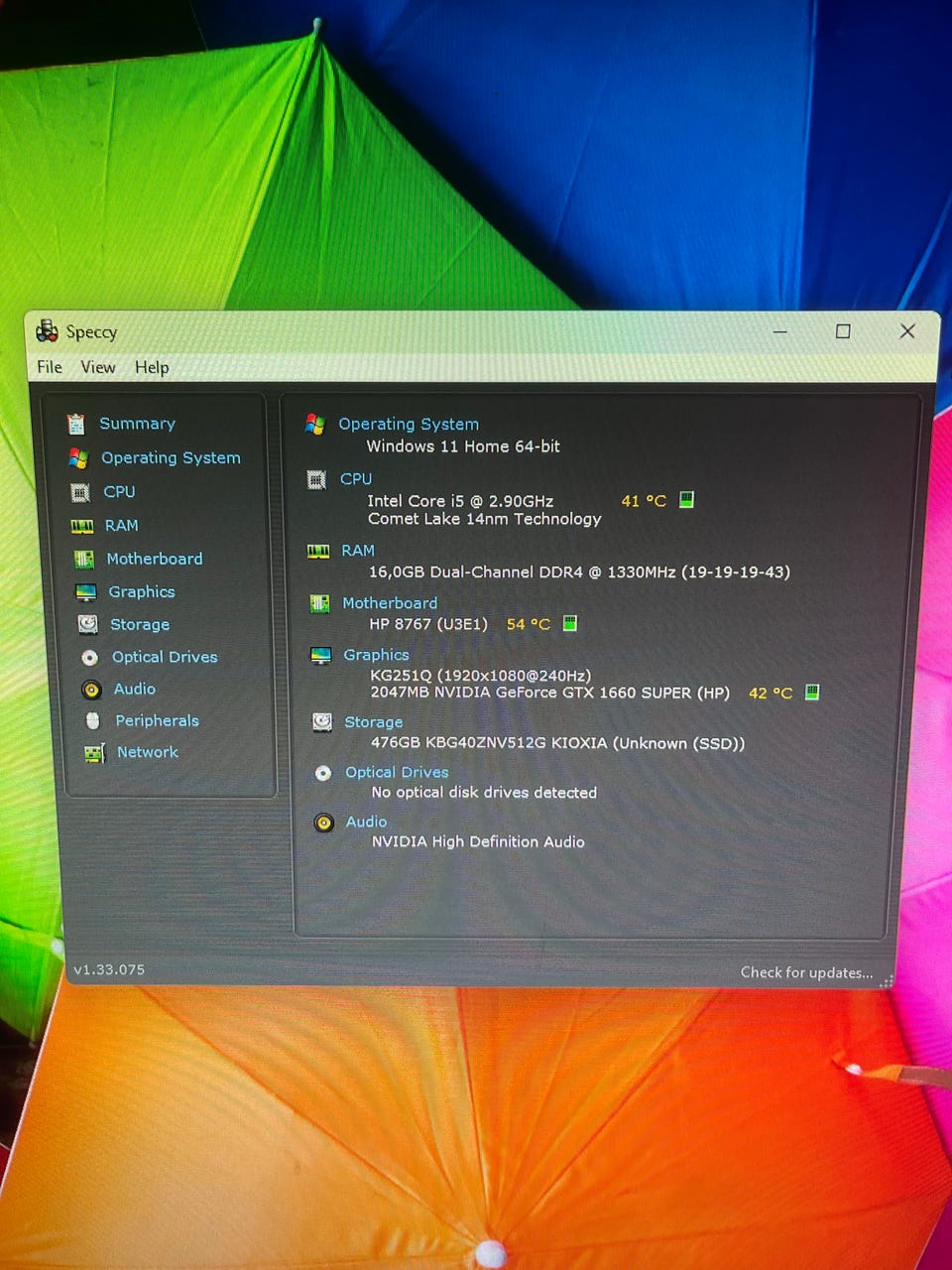This screenshot has height=1270, width=952.
Task: Select Graphics in the sidebar
Action: (142, 591)
